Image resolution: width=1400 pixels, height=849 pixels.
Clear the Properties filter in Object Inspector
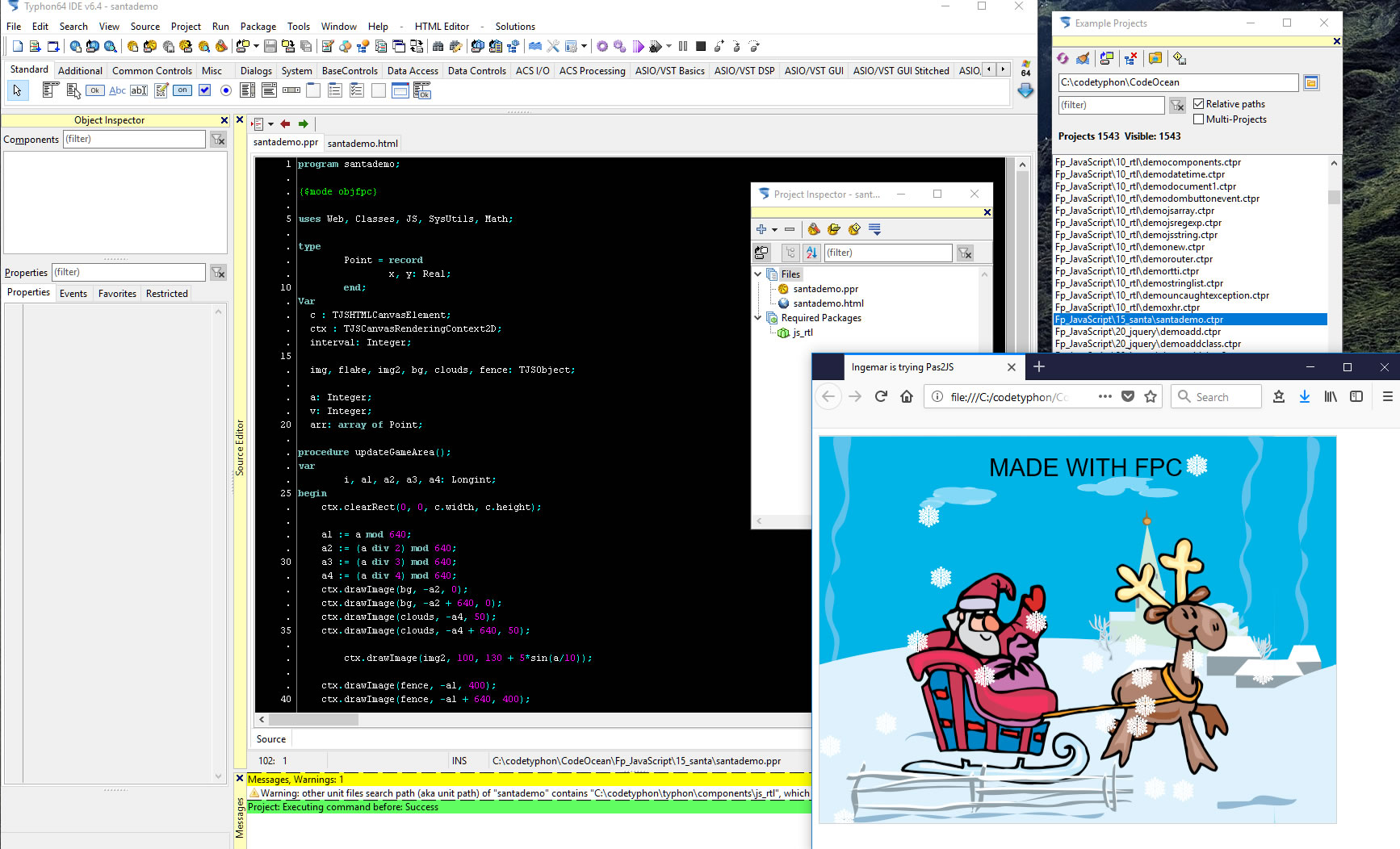(218, 273)
